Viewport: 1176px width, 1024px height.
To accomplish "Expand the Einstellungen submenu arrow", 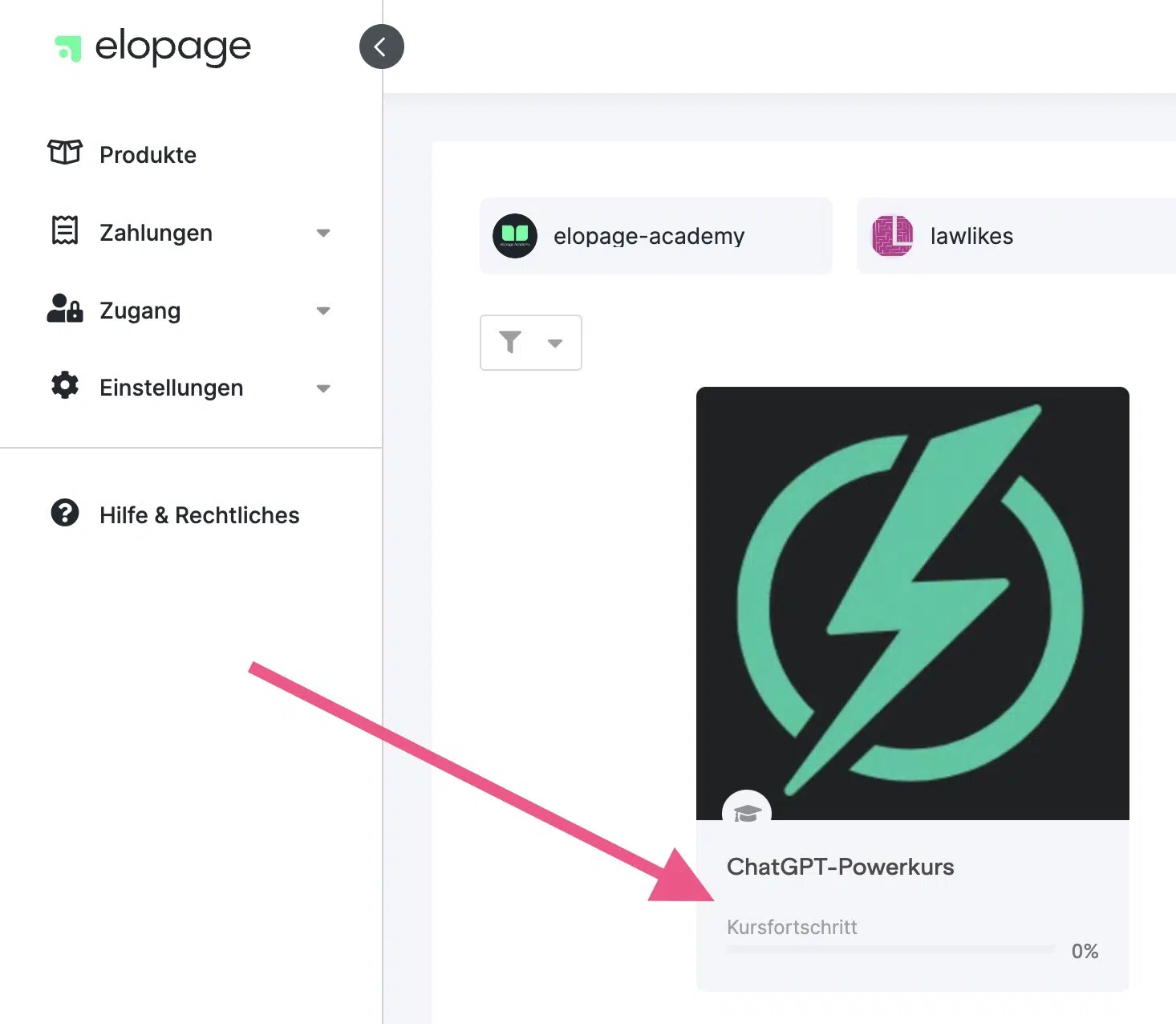I will (x=323, y=388).
